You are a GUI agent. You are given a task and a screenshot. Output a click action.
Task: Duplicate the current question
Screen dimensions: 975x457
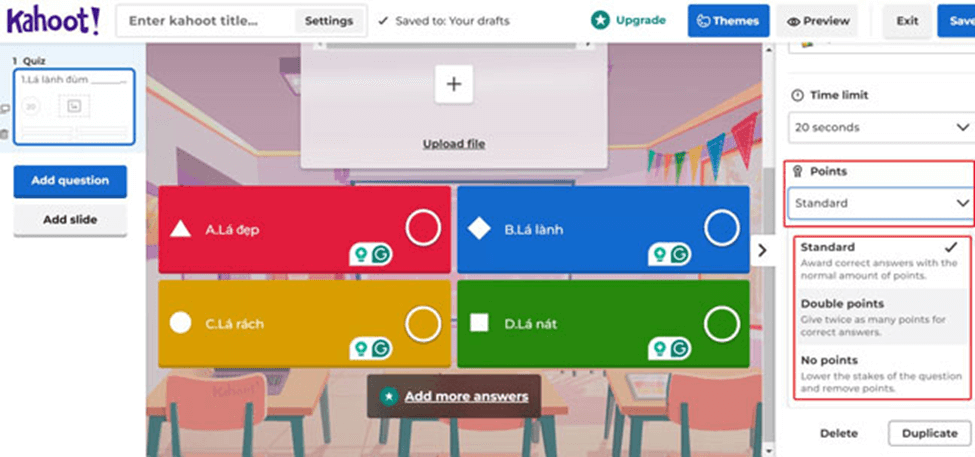coord(930,433)
